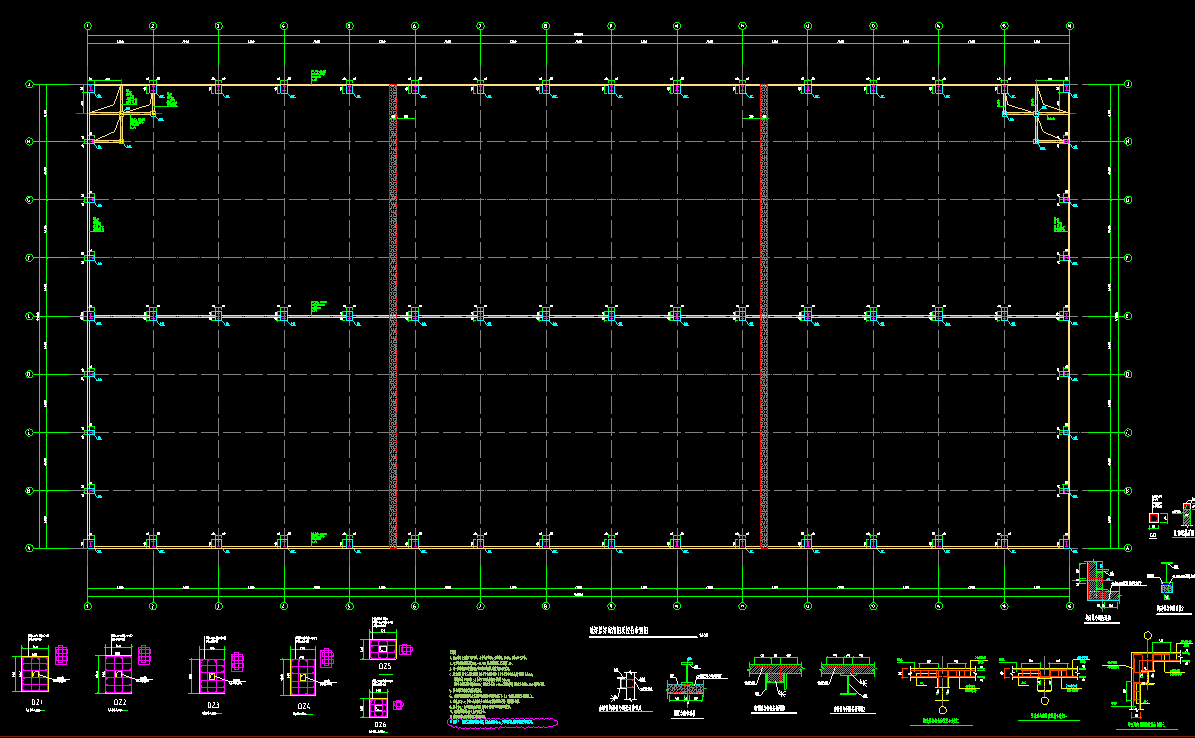Select the DZ2 column section detail
1195x738 pixels.
[x=118, y=675]
